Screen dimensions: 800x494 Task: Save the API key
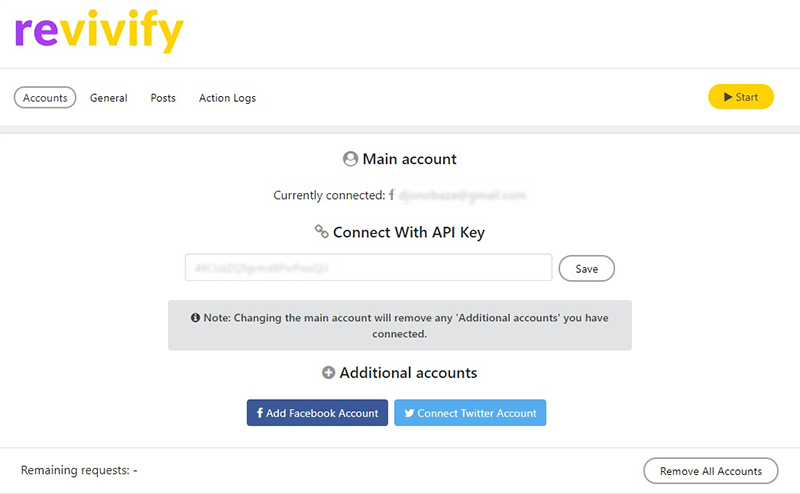coord(586,269)
